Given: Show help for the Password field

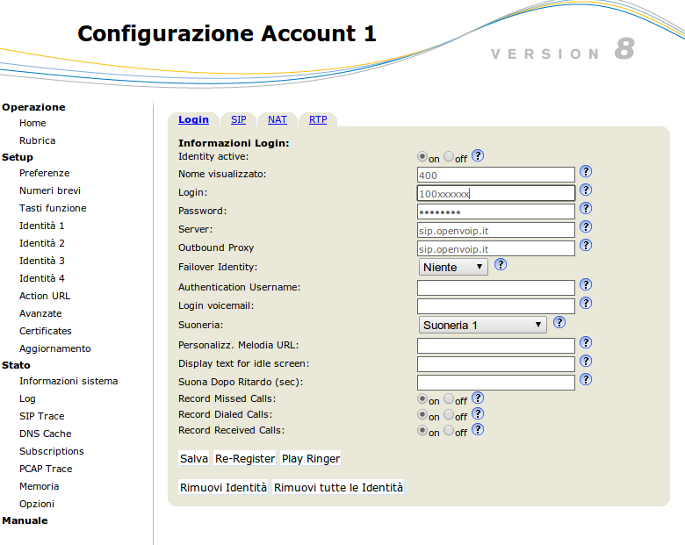Looking at the screenshot, I should [585, 208].
